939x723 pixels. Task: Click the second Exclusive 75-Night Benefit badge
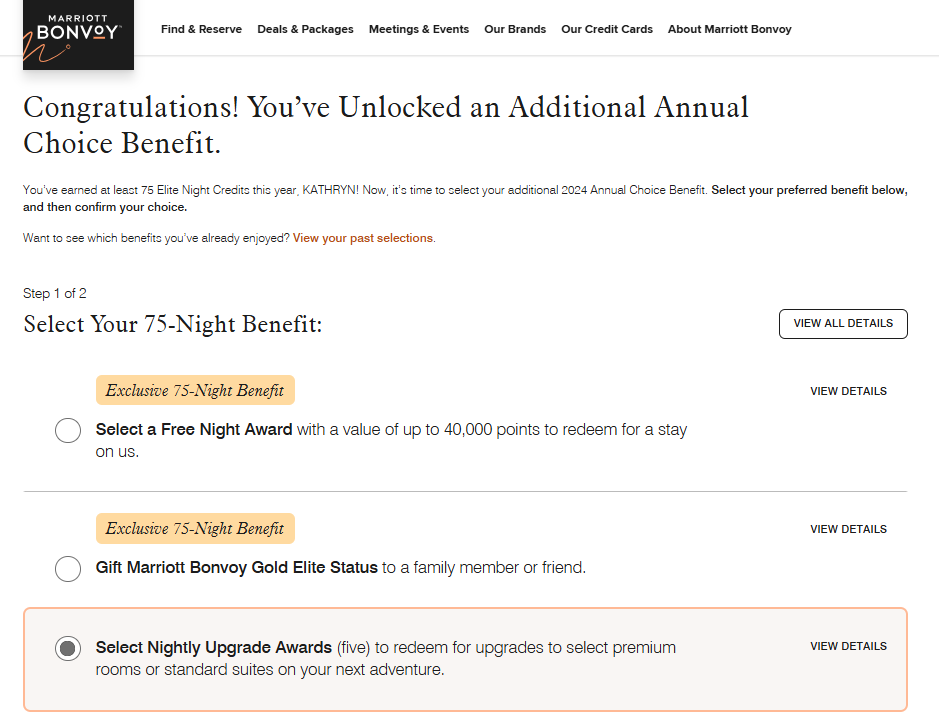click(195, 528)
